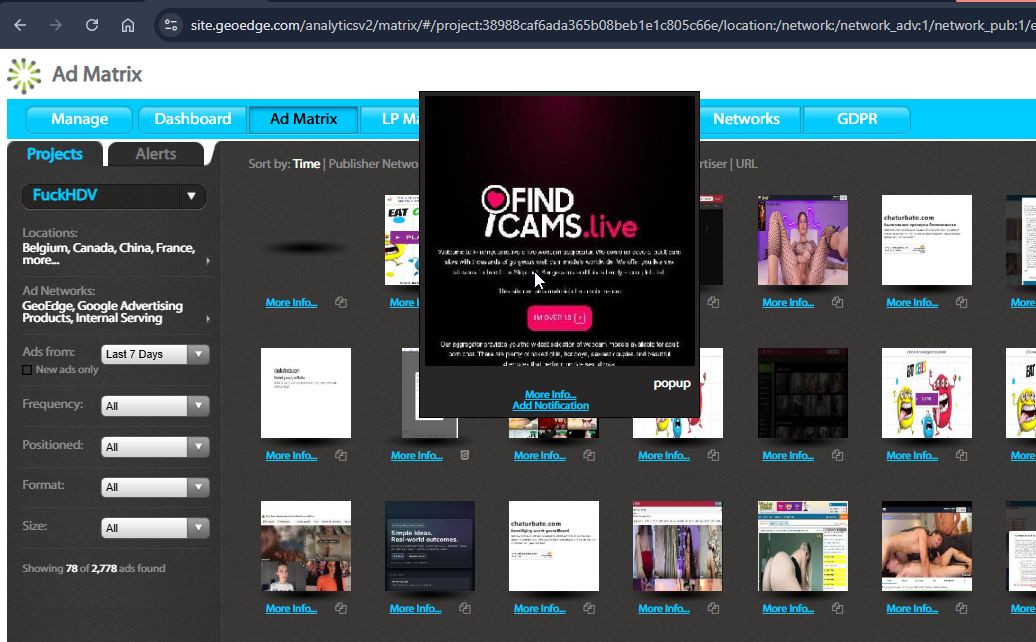Image resolution: width=1036 pixels, height=642 pixels.
Task: Copy icon right of the popup in top row
Action: 713,303
